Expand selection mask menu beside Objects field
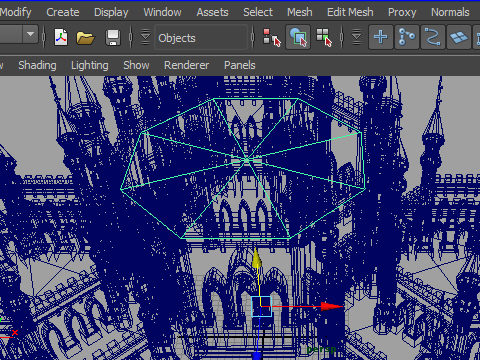 pyautogui.click(x=145, y=37)
